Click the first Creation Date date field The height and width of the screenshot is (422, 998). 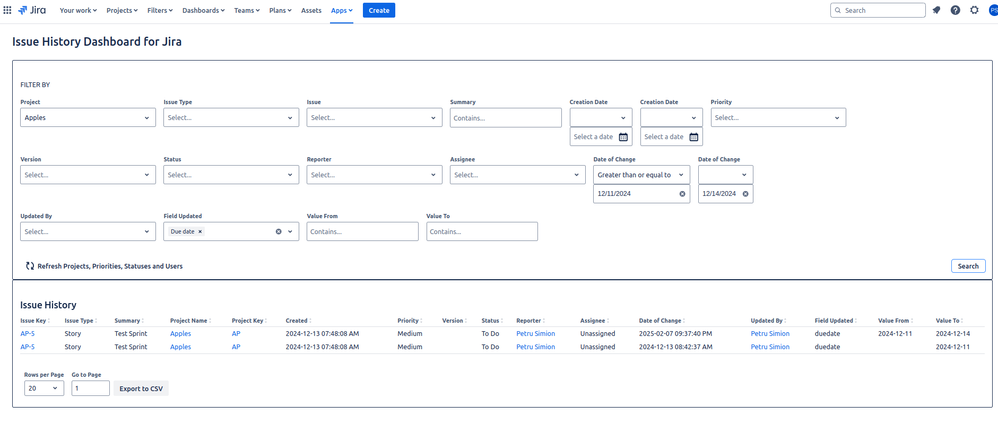pyautogui.click(x=601, y=137)
